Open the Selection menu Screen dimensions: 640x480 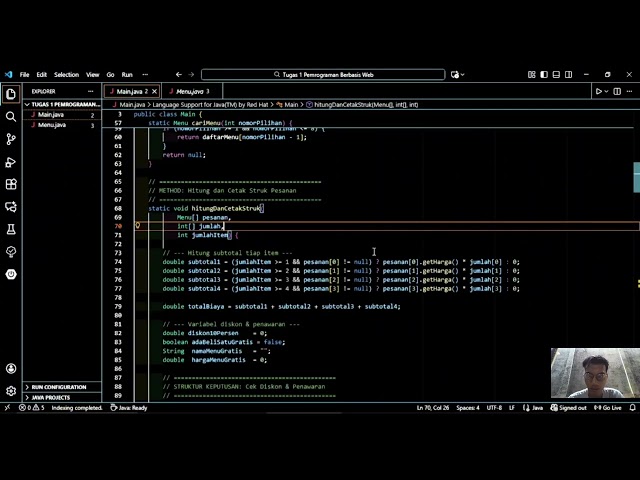(x=66, y=75)
